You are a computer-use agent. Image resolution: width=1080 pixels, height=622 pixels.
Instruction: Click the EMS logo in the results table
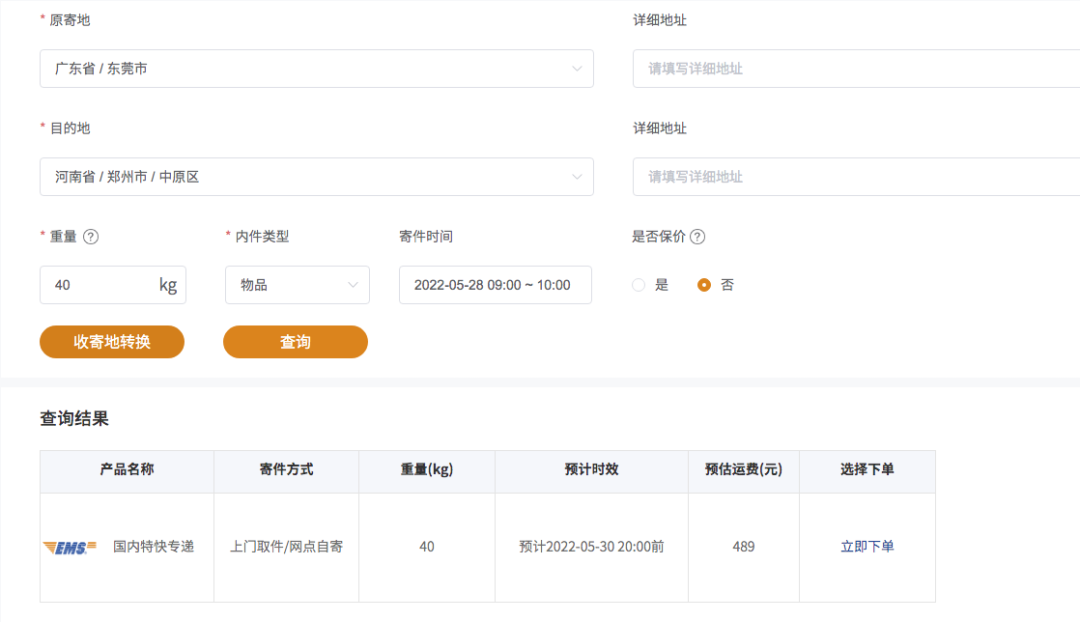tap(70, 547)
